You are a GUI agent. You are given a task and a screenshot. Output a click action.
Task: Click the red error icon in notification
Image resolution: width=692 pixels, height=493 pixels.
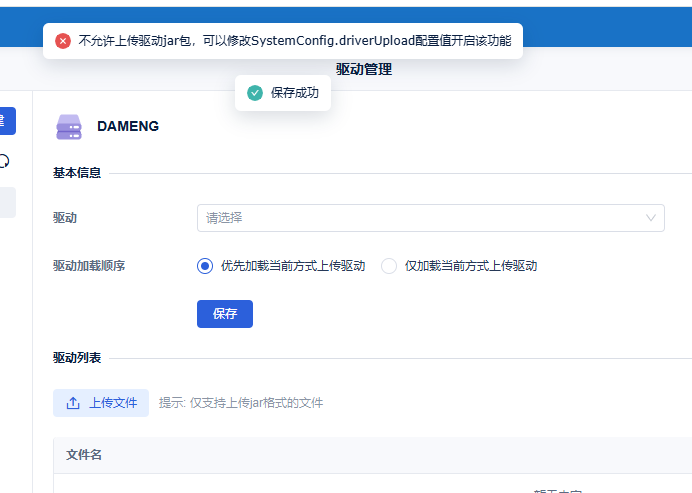coord(63,41)
